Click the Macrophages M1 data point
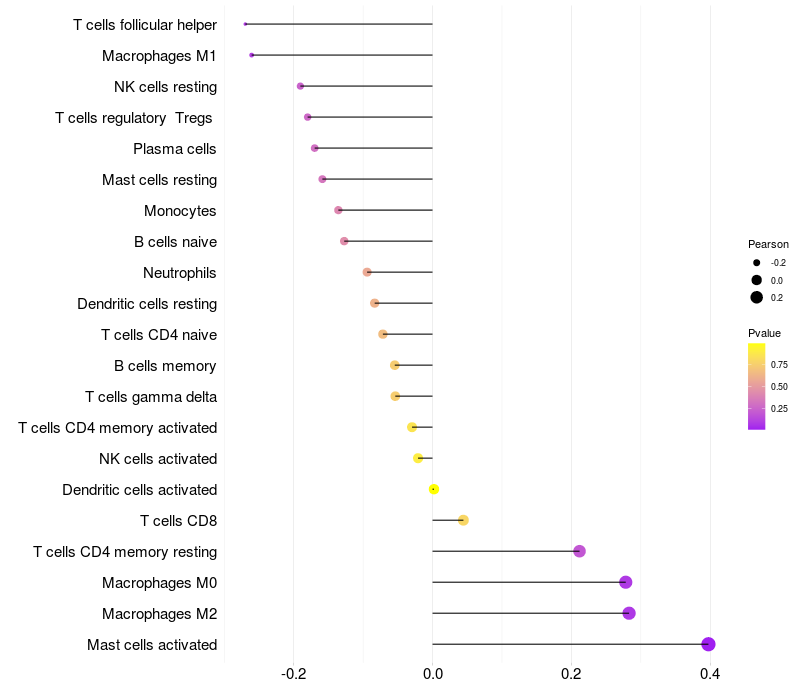This screenshot has height=700, width=800. pyautogui.click(x=252, y=55)
